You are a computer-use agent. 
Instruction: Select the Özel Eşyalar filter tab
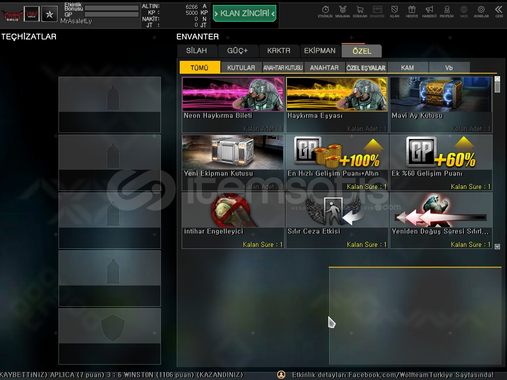click(366, 68)
